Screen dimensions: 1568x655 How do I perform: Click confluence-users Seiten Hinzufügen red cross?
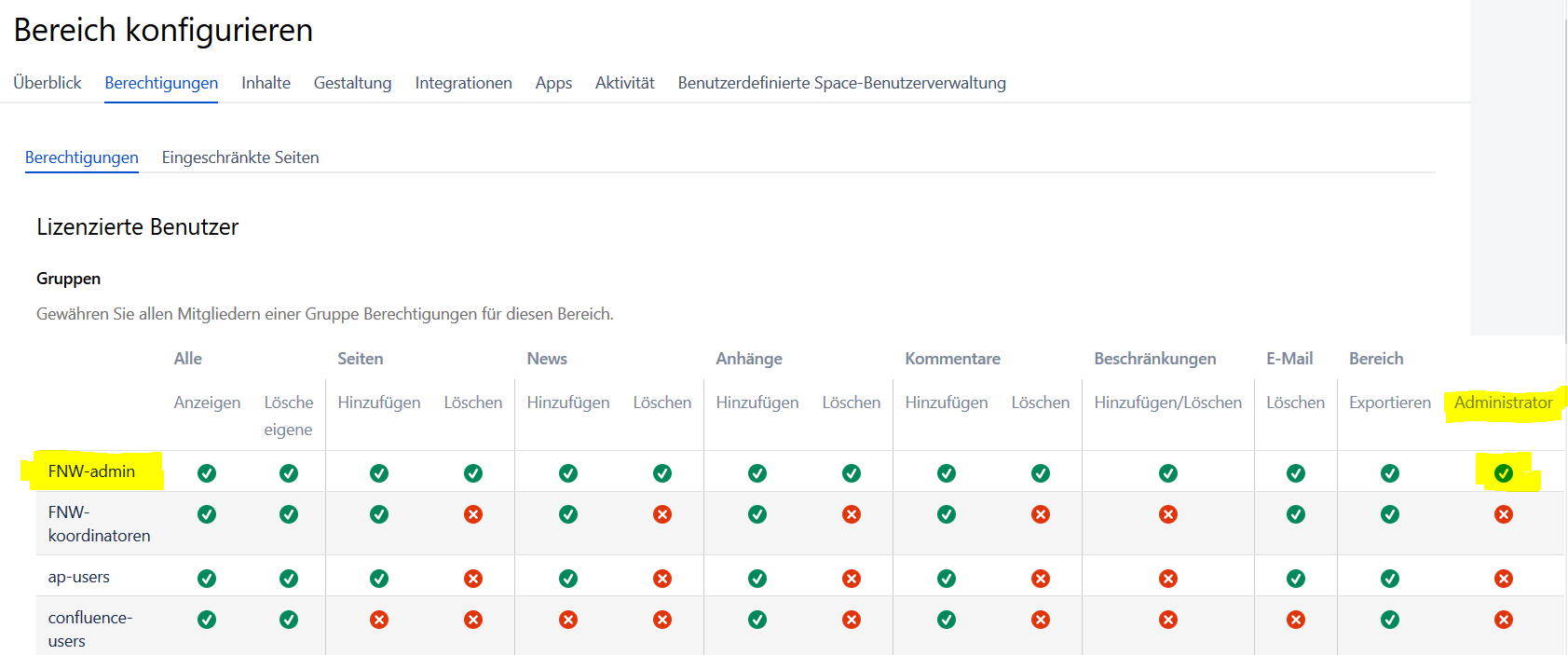[x=379, y=620]
